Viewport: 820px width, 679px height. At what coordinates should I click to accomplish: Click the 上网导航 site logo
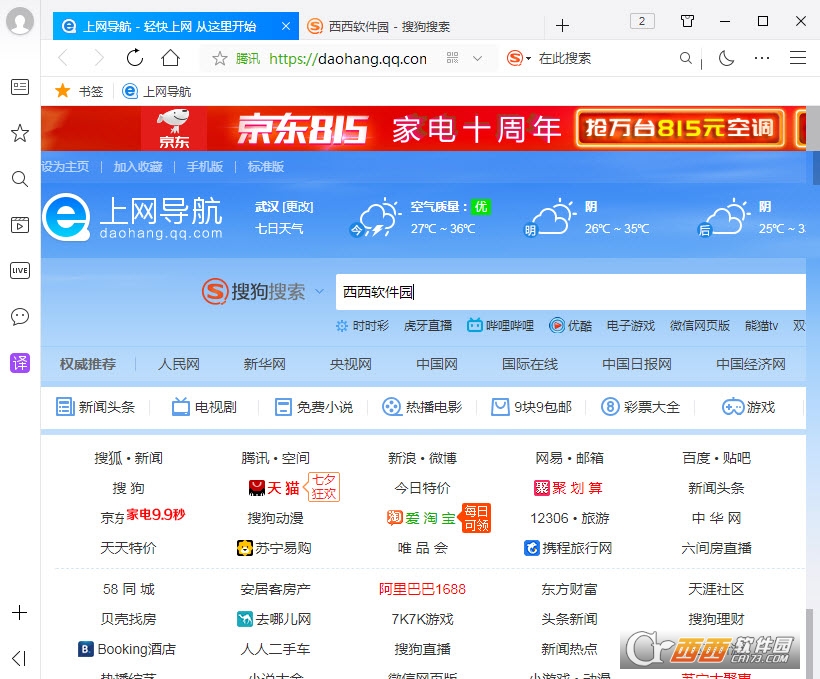(x=133, y=218)
